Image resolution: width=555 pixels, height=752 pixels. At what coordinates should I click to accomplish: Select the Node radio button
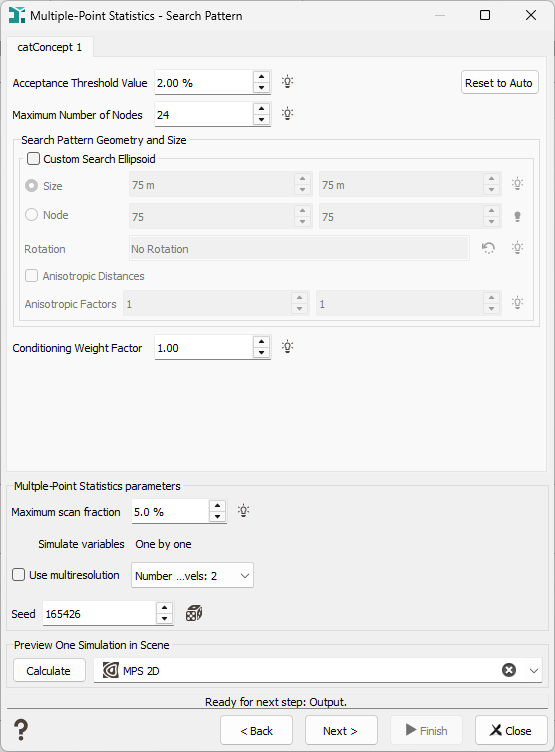tap(31, 214)
